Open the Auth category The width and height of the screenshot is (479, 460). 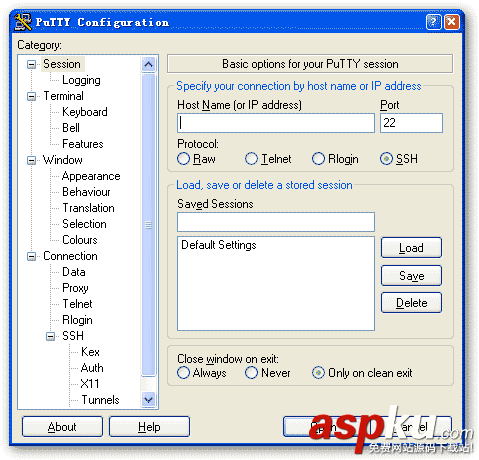click(92, 368)
